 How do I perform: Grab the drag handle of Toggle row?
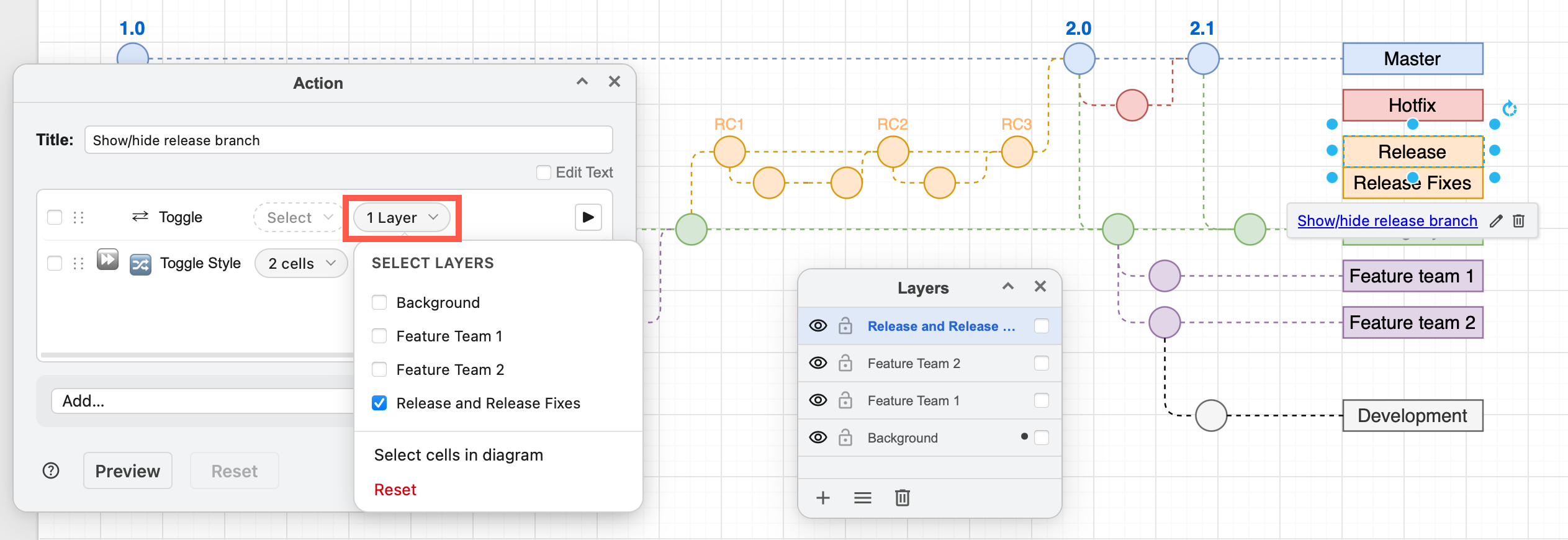pyautogui.click(x=78, y=217)
